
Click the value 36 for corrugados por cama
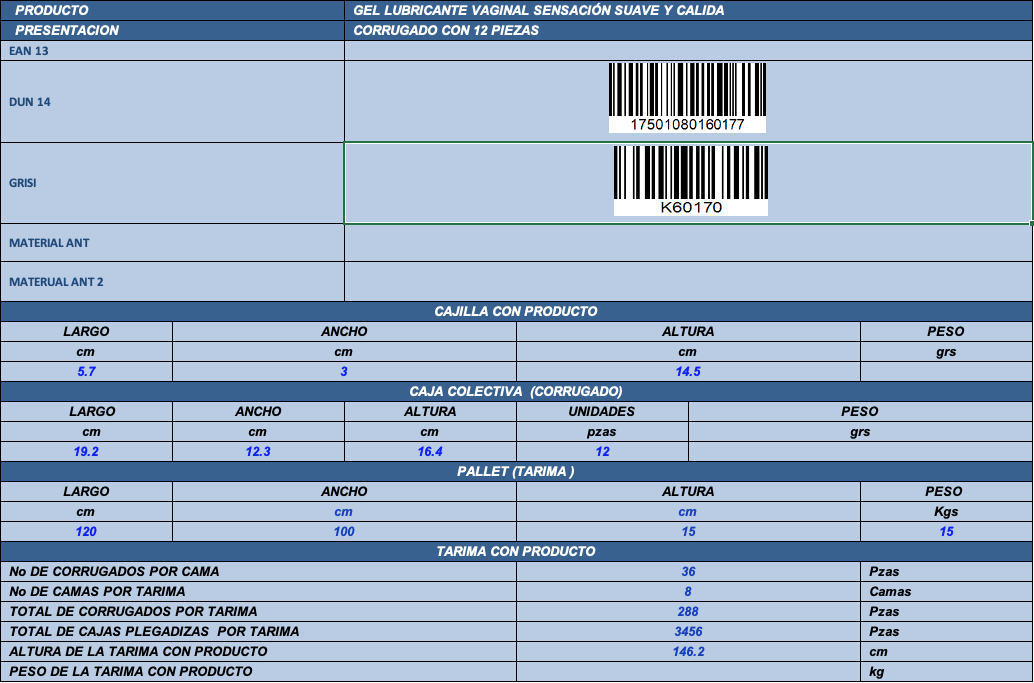(x=688, y=572)
